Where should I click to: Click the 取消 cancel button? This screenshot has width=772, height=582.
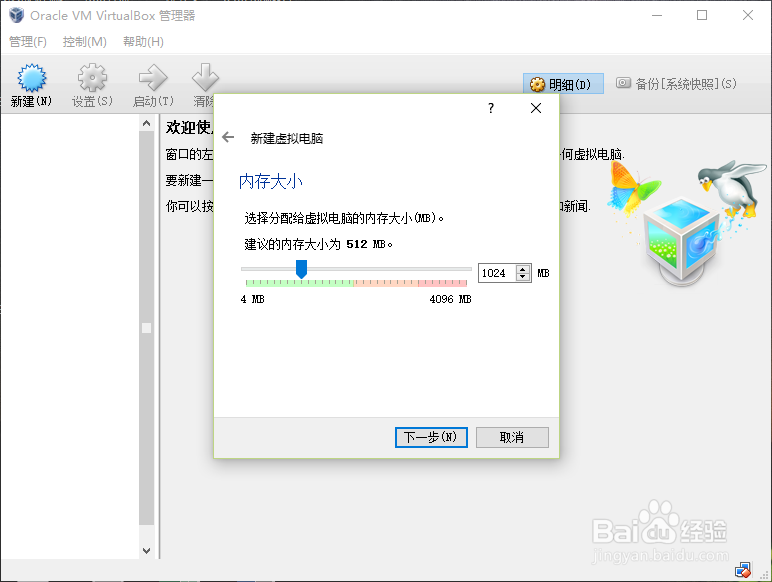[513, 437]
